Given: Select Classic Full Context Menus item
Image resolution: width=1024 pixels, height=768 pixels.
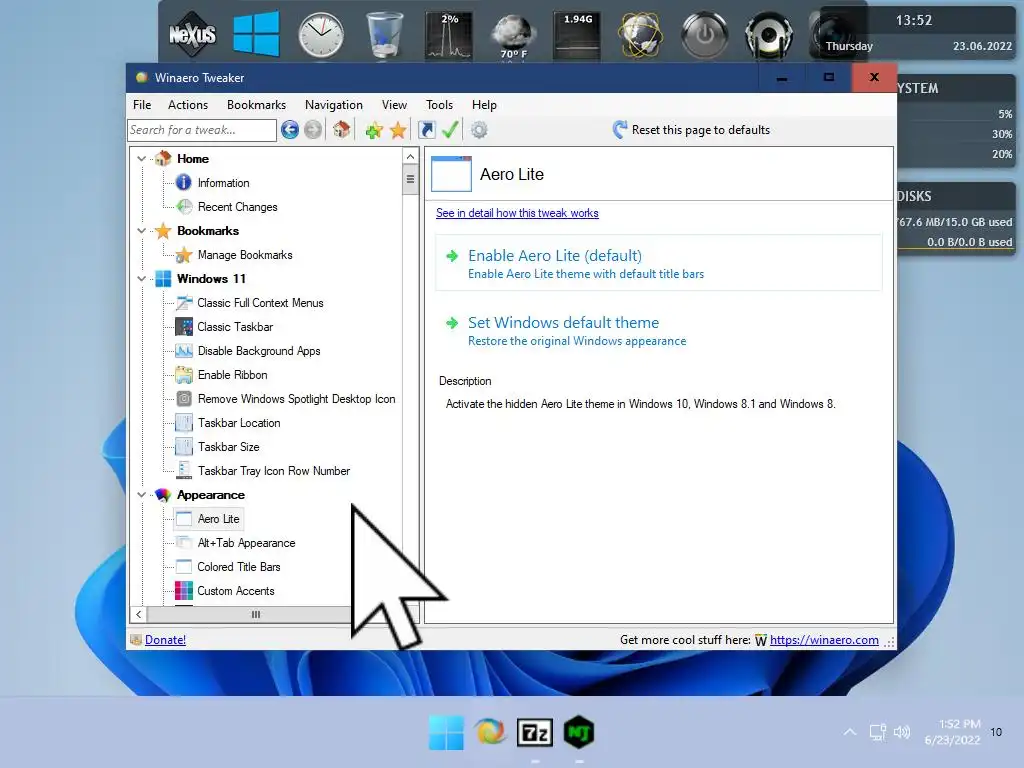Looking at the screenshot, I should pos(260,303).
